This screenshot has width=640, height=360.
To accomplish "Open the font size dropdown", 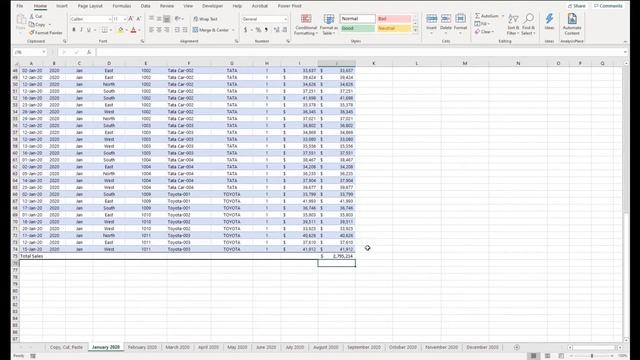I will pos(124,19).
